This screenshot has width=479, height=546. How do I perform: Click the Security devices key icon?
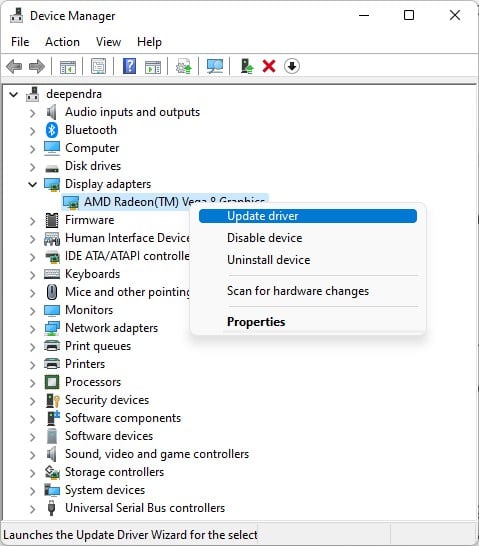(53, 400)
